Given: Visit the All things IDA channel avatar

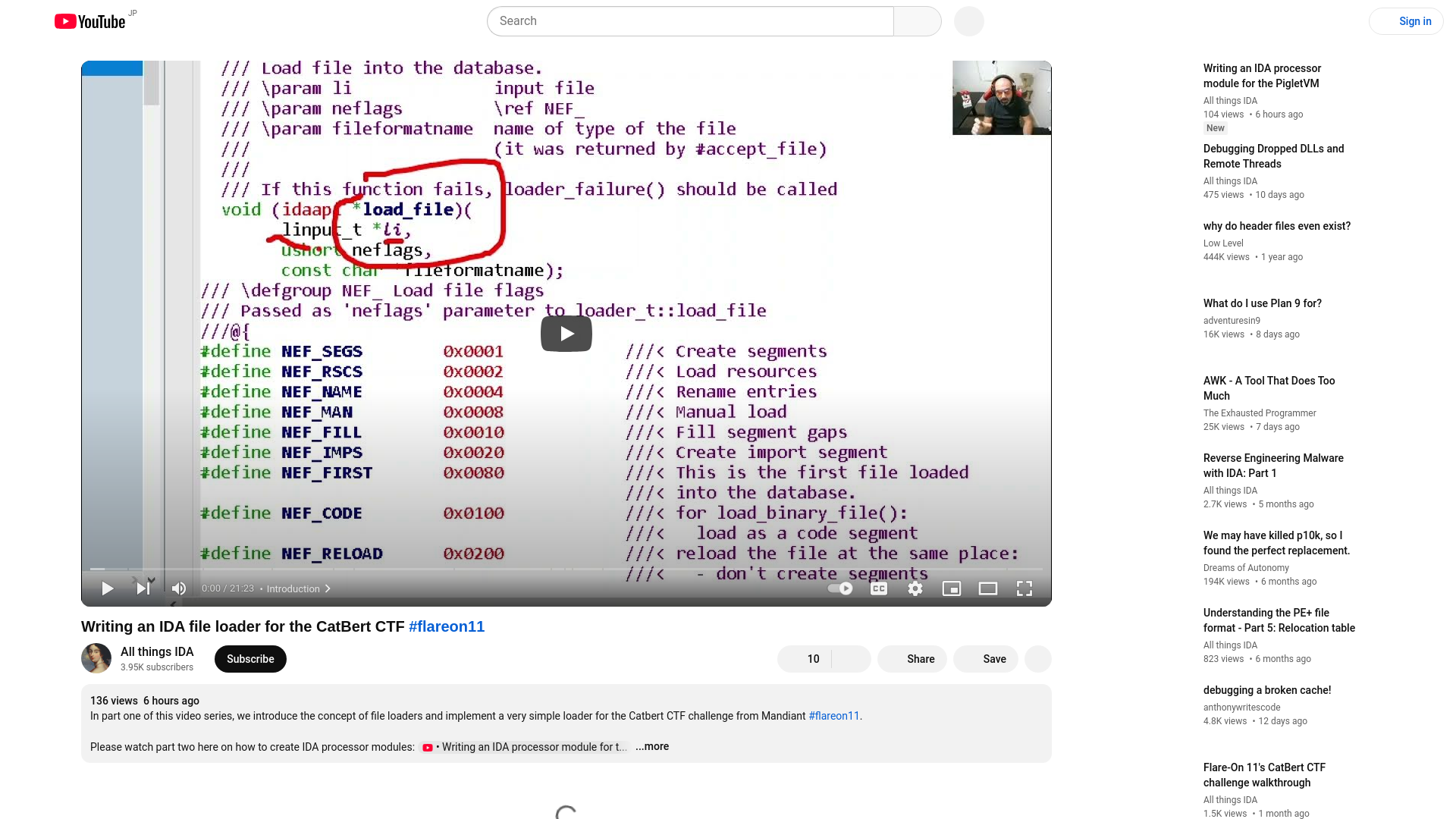Looking at the screenshot, I should pos(96,658).
